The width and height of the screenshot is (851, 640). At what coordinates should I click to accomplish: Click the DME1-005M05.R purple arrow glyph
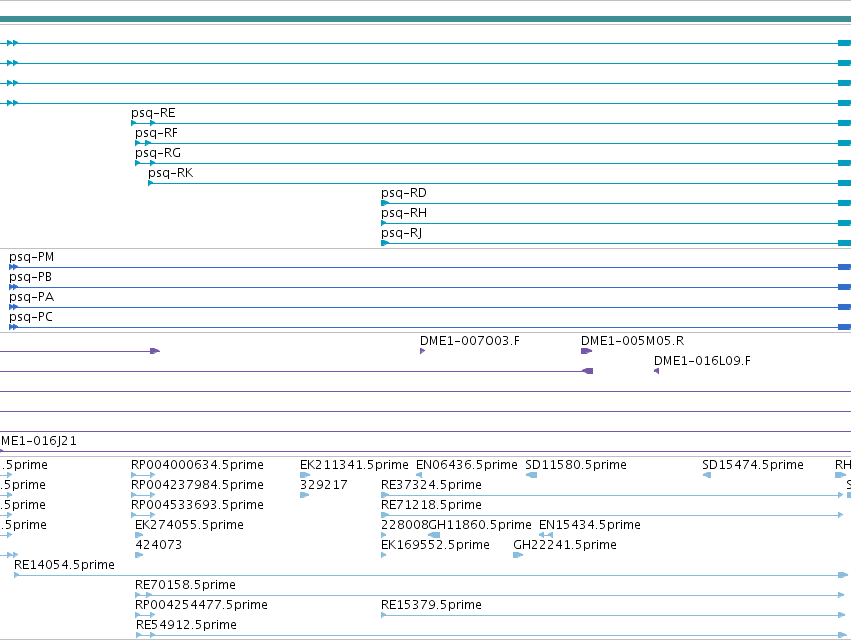pyautogui.click(x=586, y=351)
